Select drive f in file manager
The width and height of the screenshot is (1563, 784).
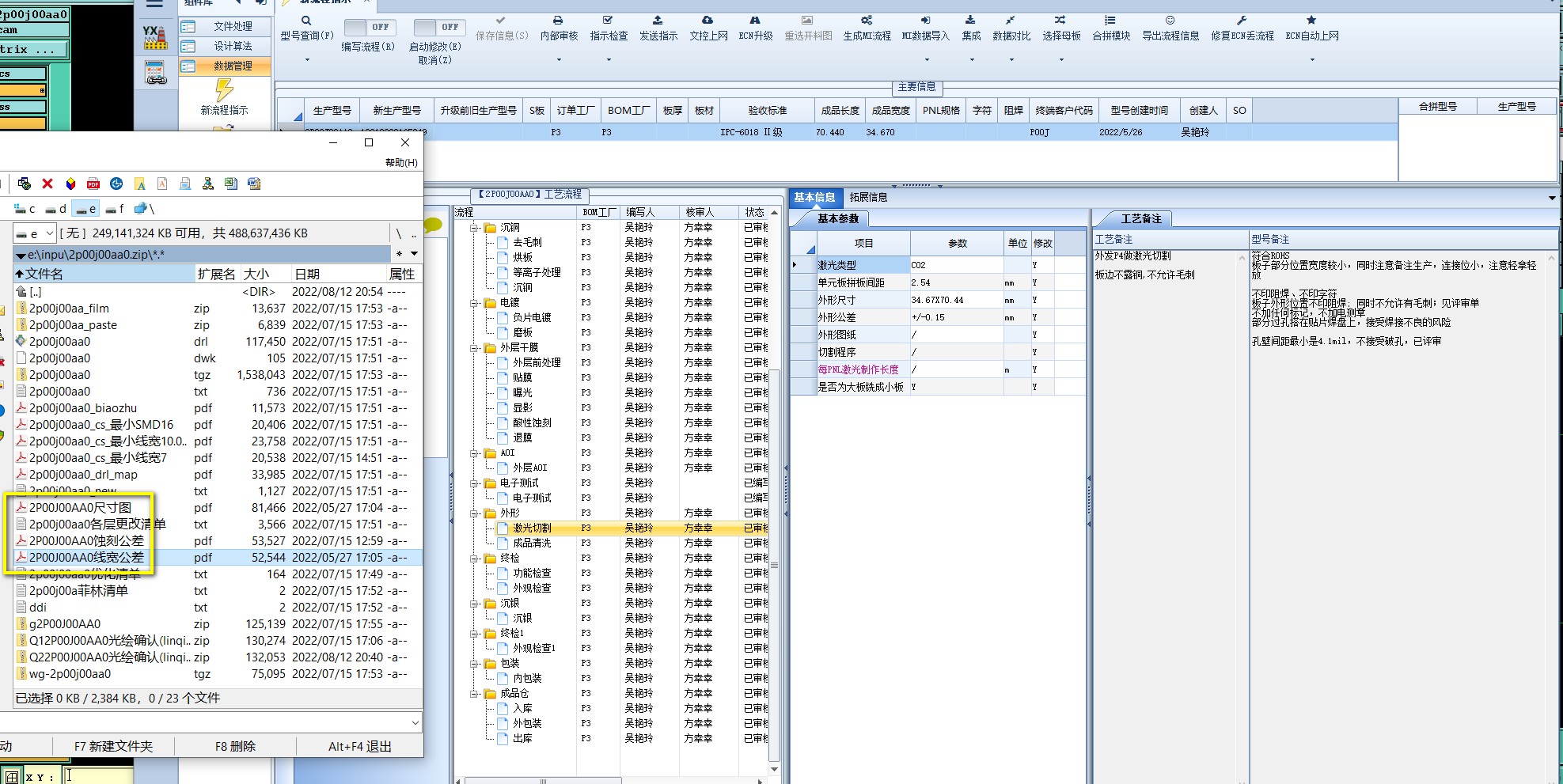click(x=115, y=209)
